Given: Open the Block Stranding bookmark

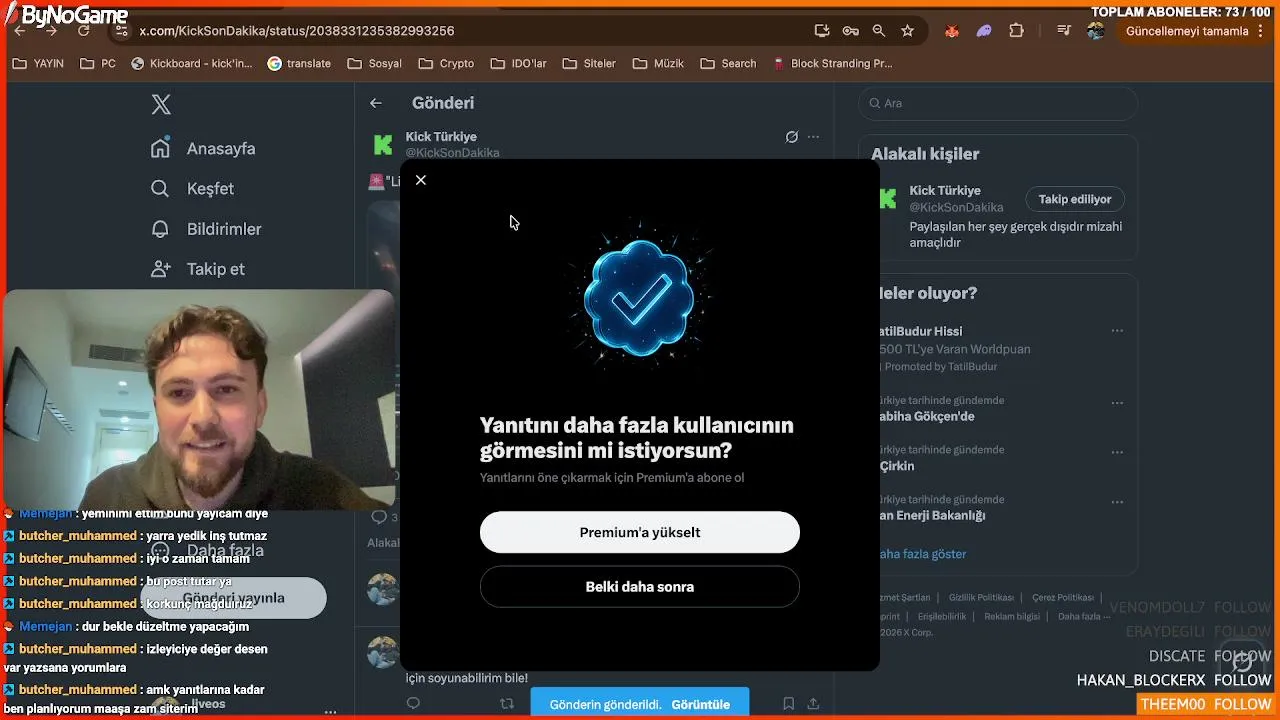Looking at the screenshot, I should tap(833, 63).
